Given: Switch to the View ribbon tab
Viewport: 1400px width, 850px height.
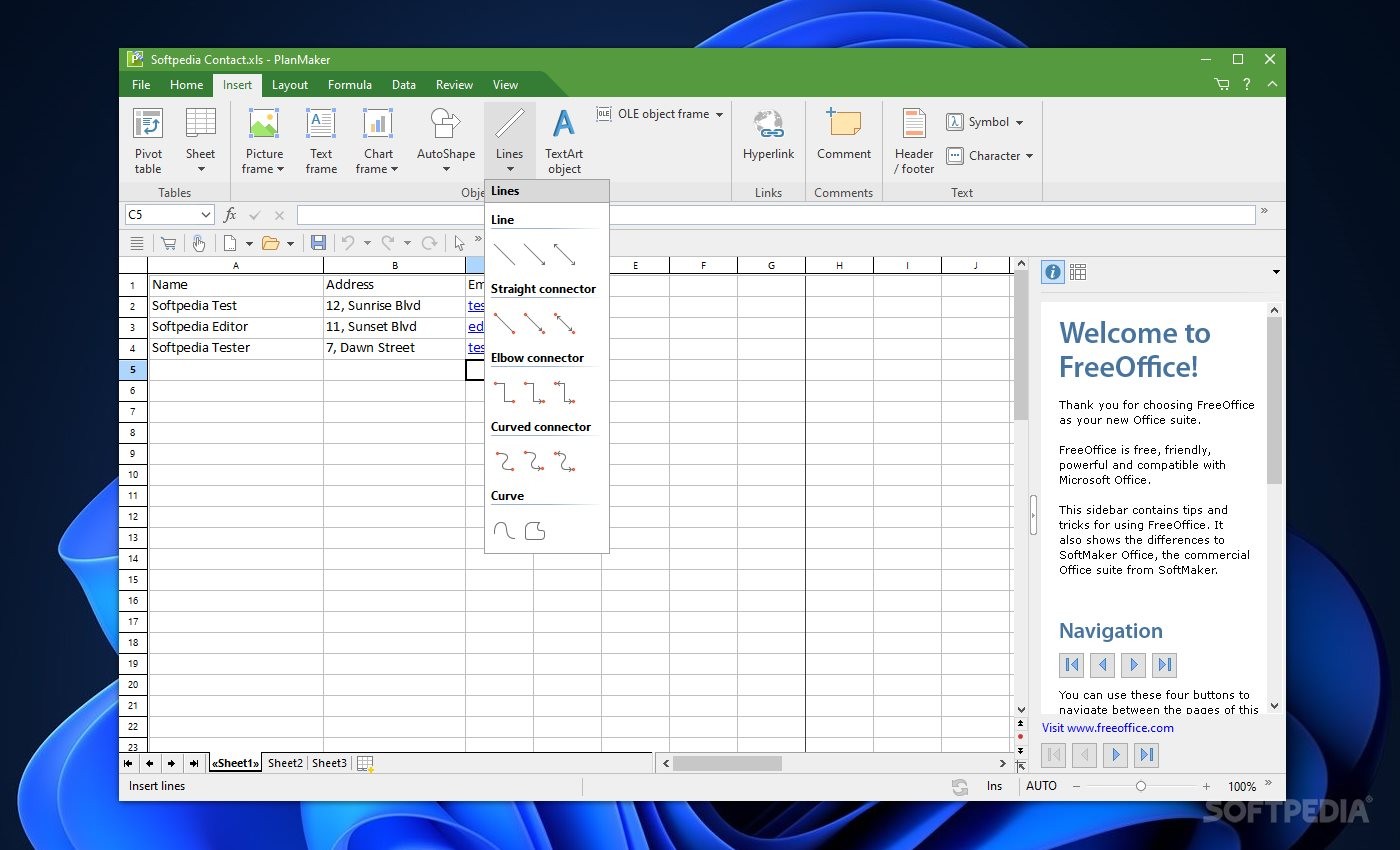Looking at the screenshot, I should coord(506,85).
